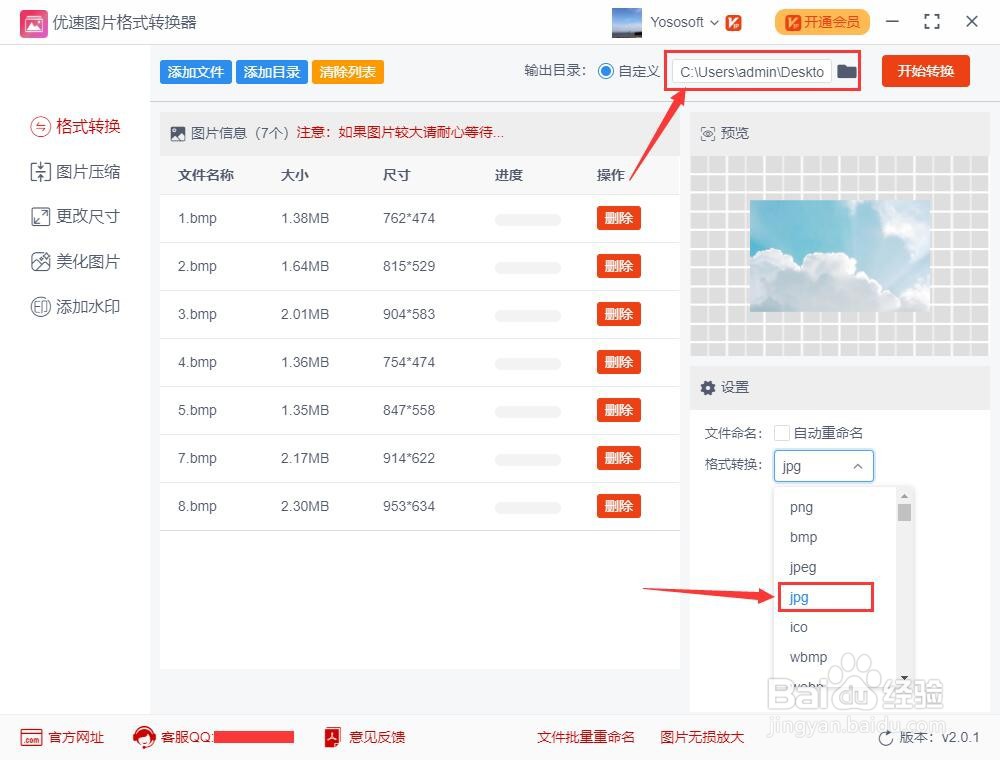Click the version refresh icon

click(x=886, y=738)
